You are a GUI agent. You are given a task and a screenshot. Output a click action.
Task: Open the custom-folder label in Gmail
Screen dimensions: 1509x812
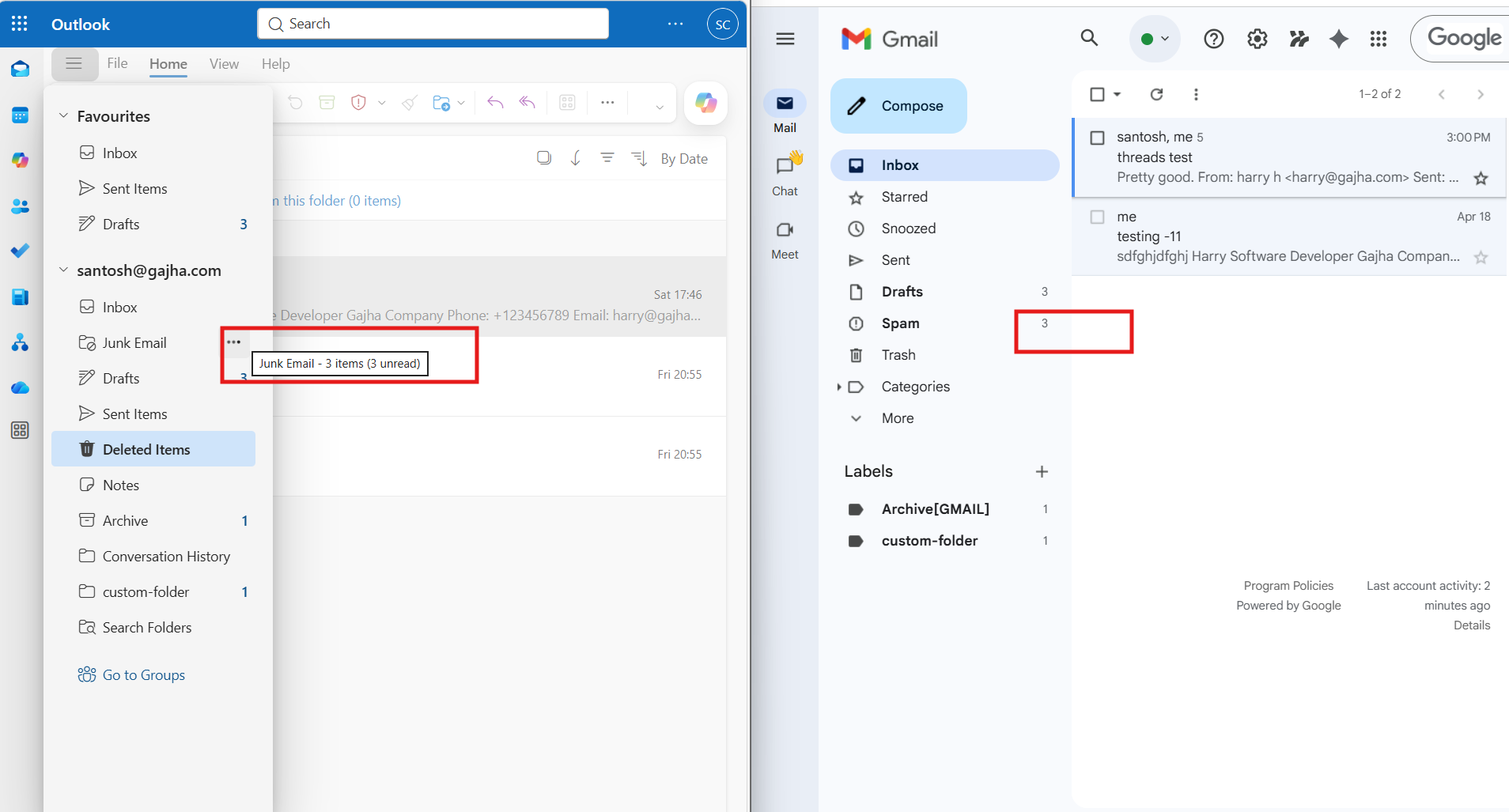(x=945, y=541)
